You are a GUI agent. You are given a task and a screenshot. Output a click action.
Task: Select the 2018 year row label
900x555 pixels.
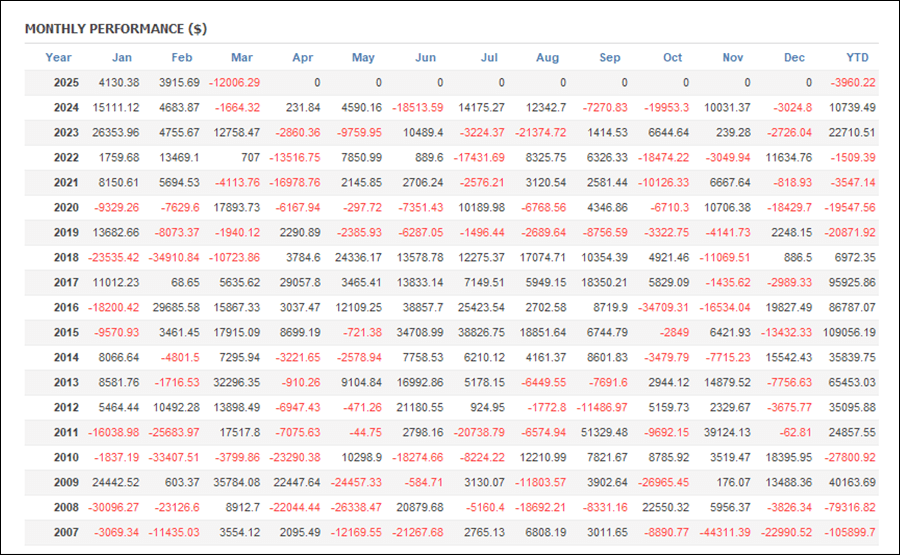(66, 258)
